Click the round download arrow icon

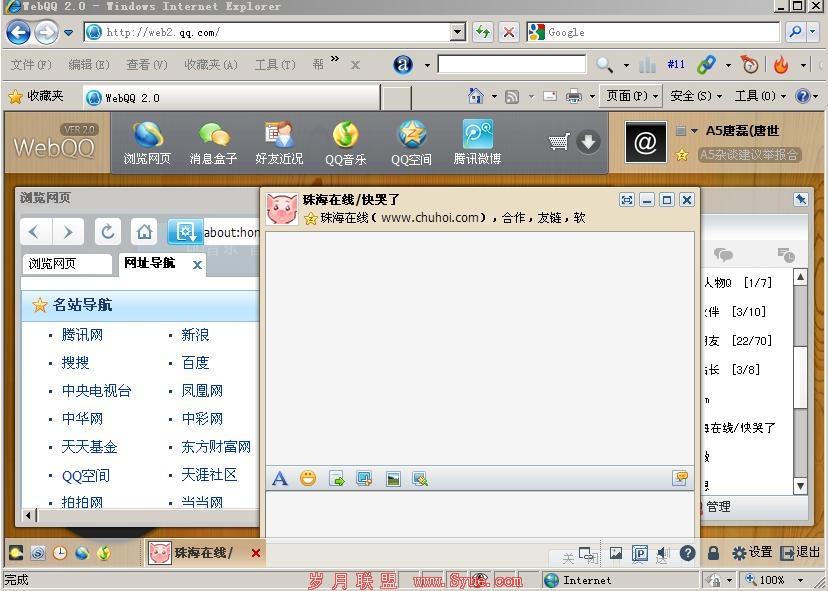[588, 142]
